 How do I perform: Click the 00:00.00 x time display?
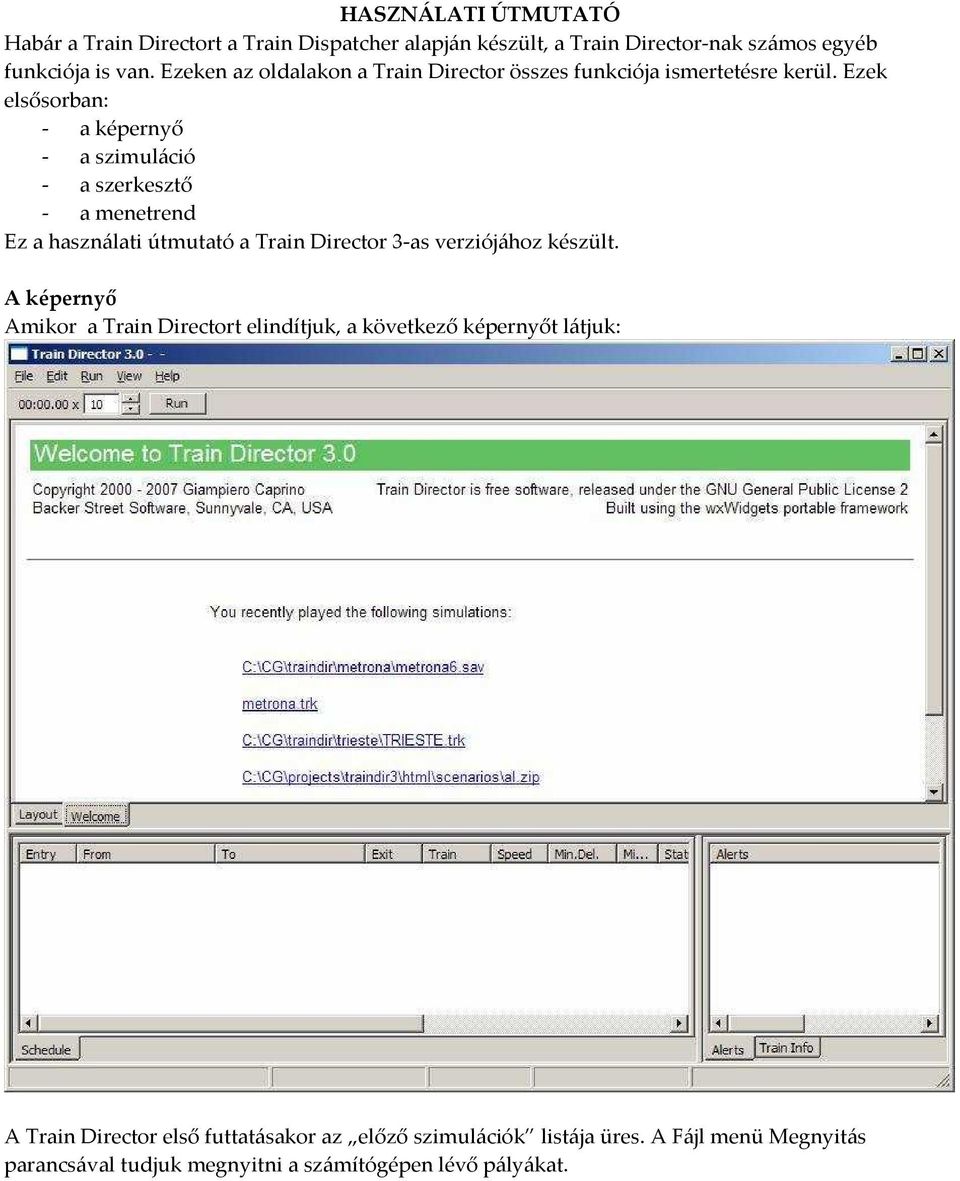pyautogui.click(x=48, y=404)
